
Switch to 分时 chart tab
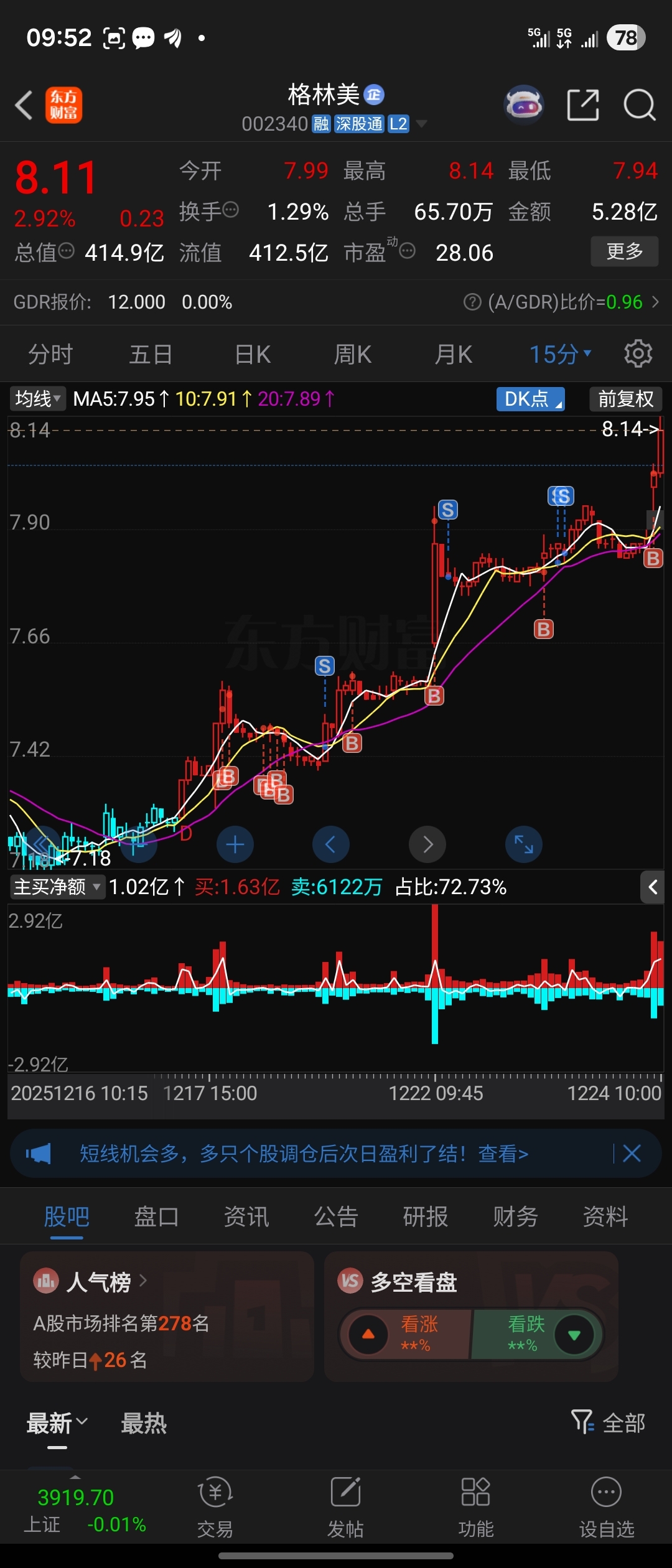coord(50,354)
